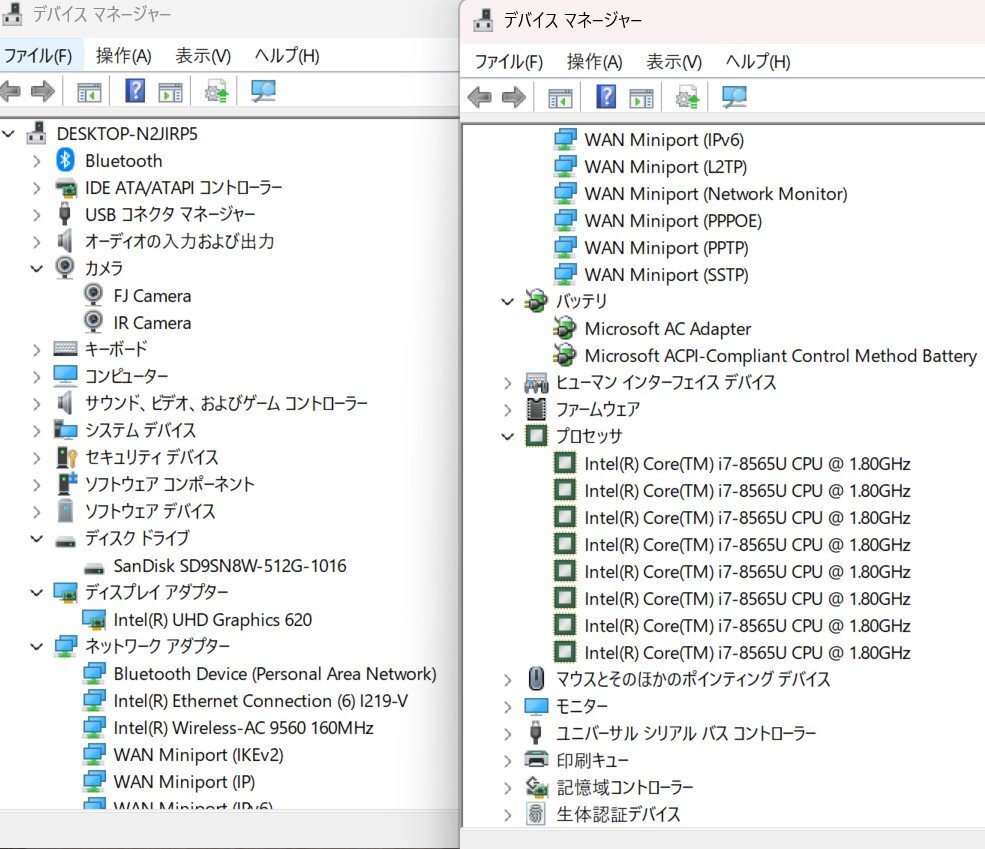Select the FJ Camera device icon
The width and height of the screenshot is (985, 849).
pyautogui.click(x=92, y=295)
